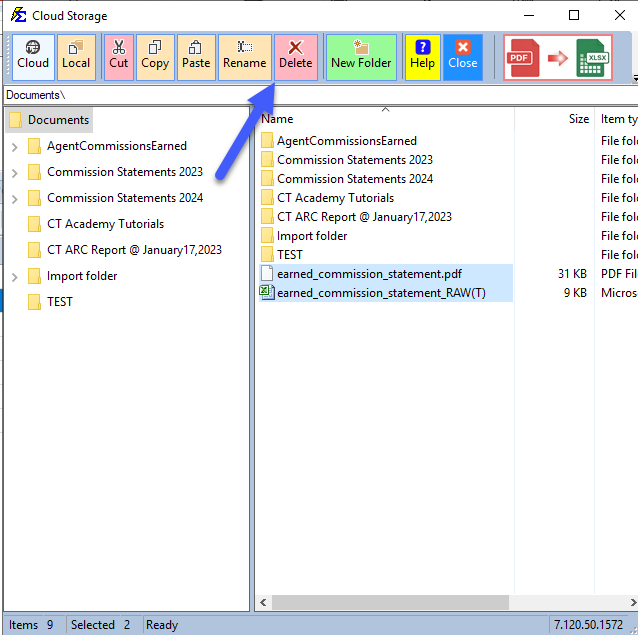
Task: Click the blue Close toolbar button
Action: (x=463, y=57)
